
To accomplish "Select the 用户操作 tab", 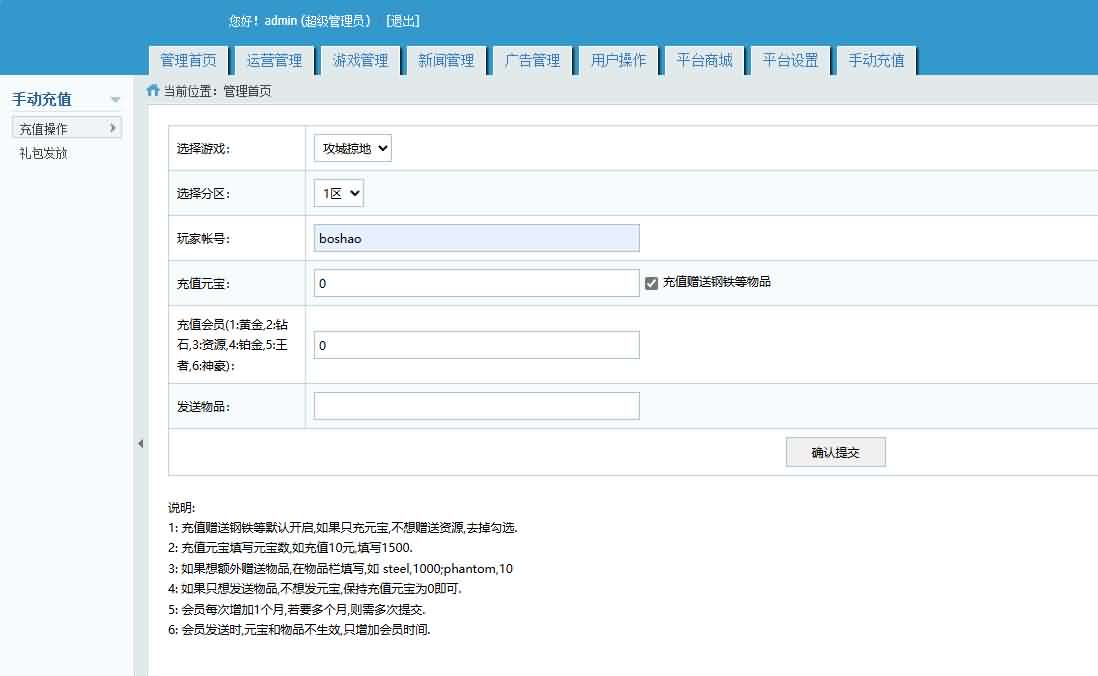I will 618,60.
